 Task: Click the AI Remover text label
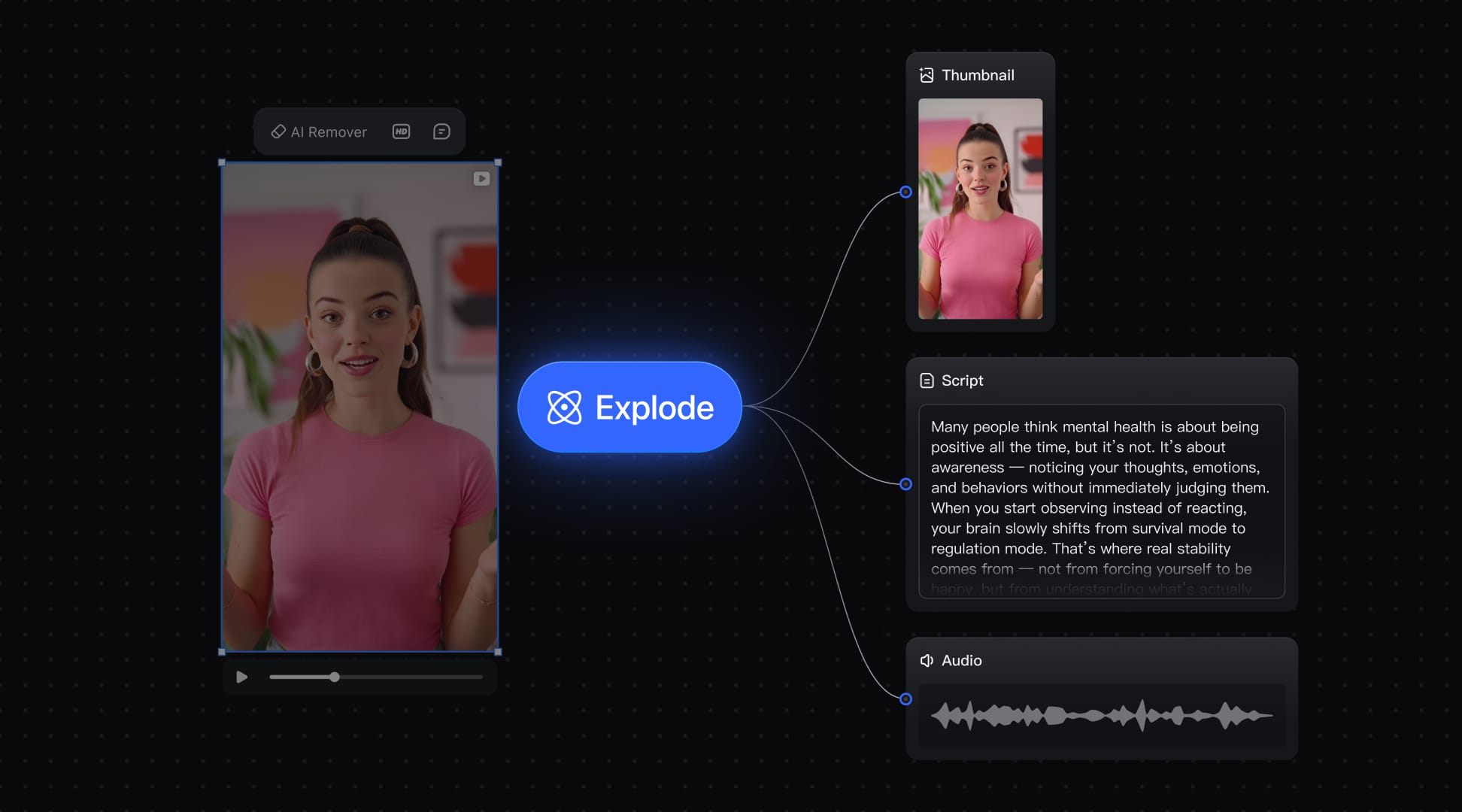pos(329,132)
